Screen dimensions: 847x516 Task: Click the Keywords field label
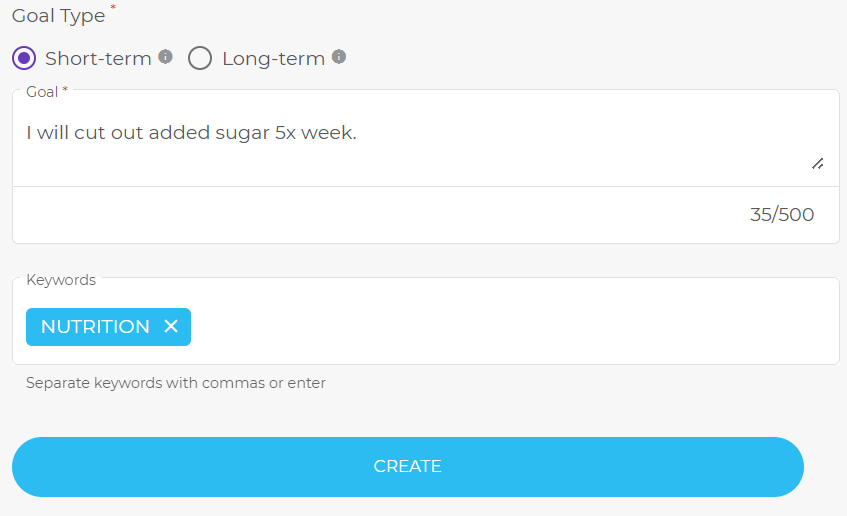coord(60,280)
